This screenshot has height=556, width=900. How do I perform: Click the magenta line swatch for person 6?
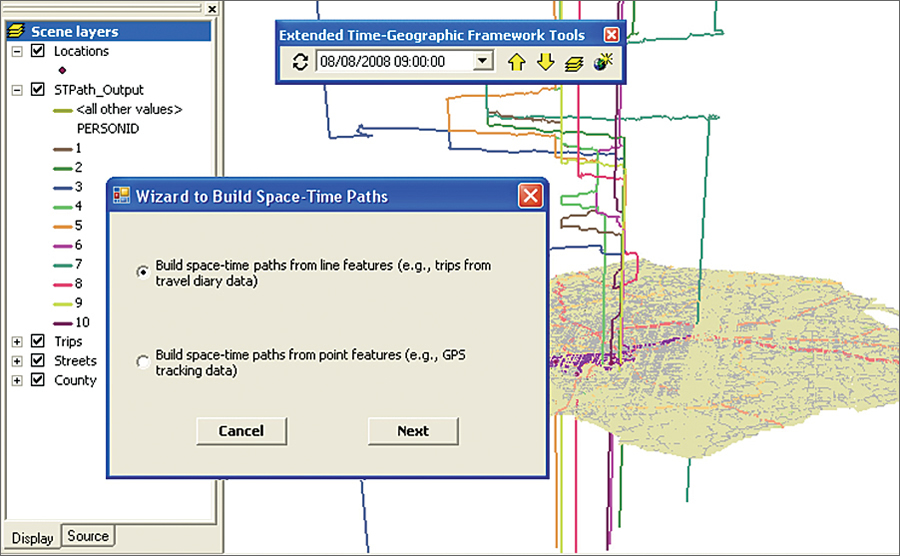63,246
